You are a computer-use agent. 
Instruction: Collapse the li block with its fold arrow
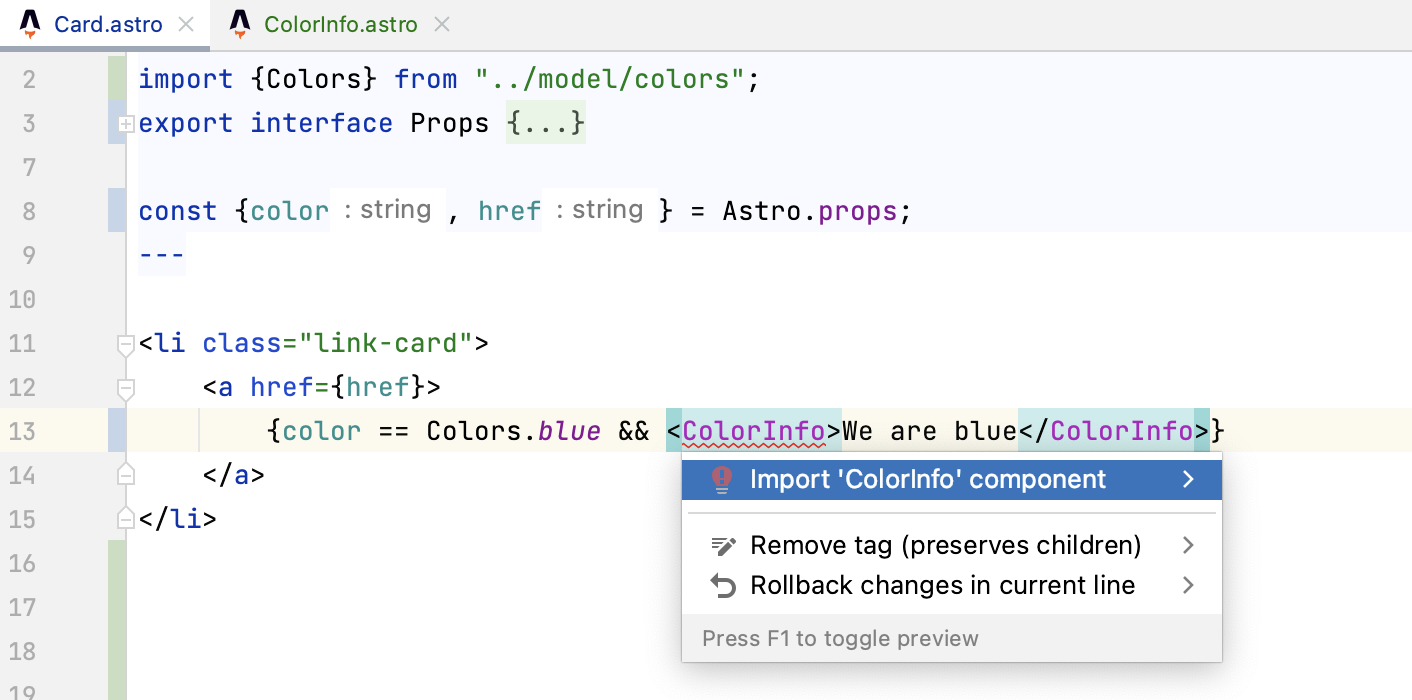tap(125, 342)
